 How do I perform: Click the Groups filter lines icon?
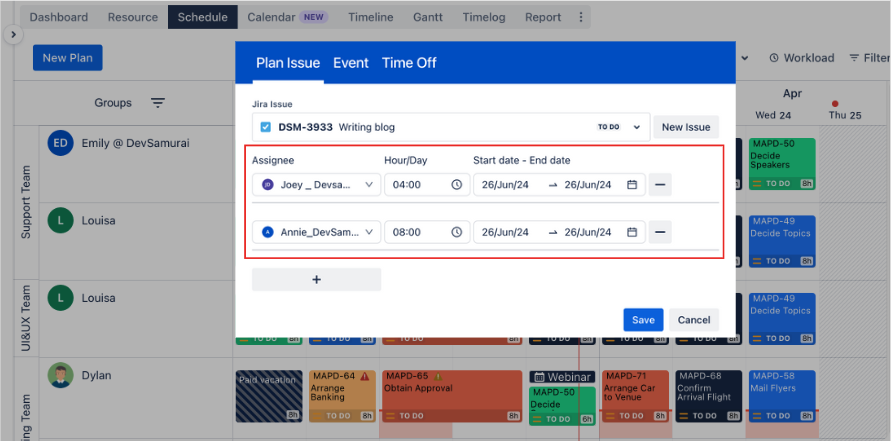coord(158,103)
